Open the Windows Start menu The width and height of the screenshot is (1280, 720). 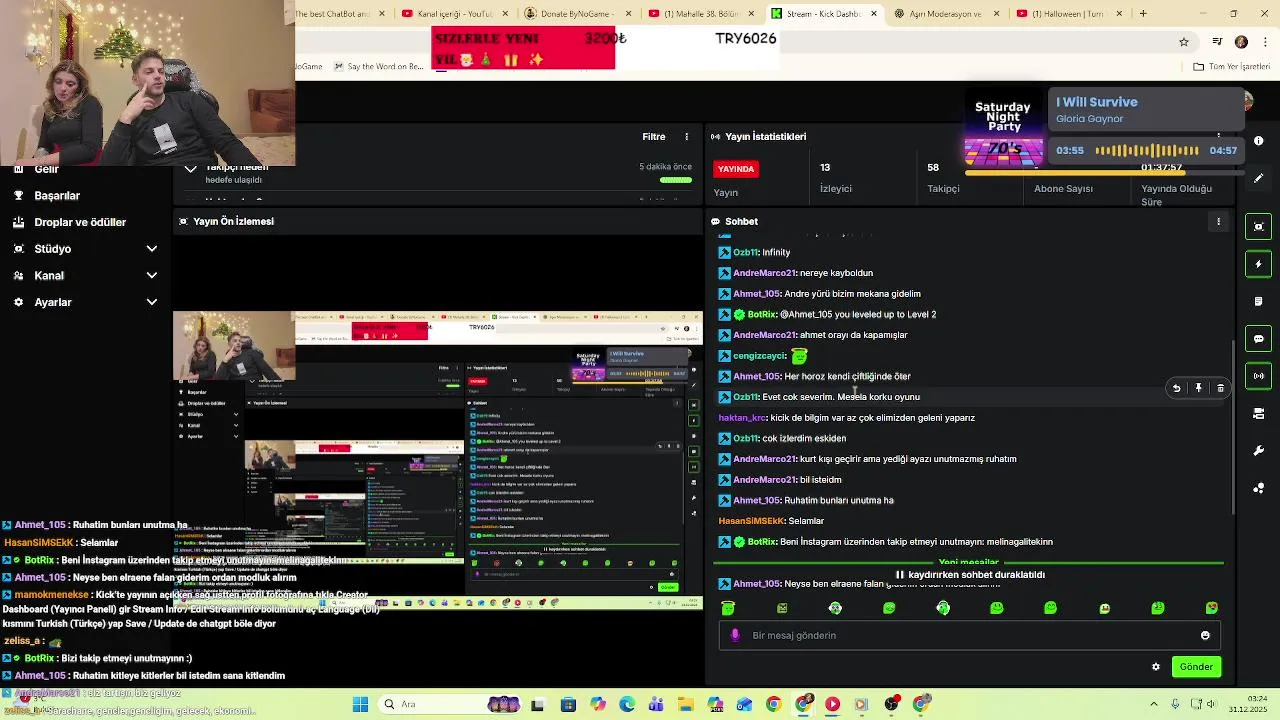[361, 704]
